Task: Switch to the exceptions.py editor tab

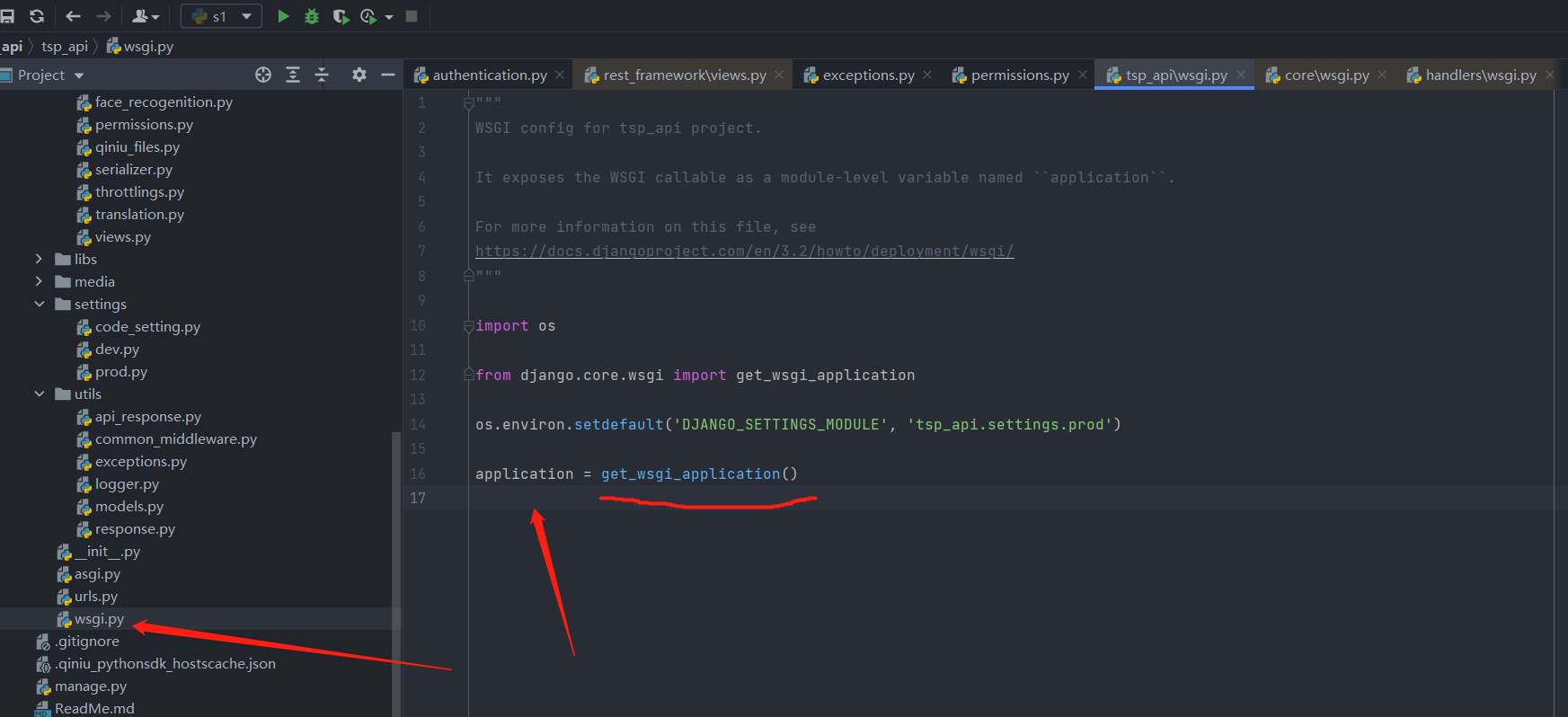Action: (x=868, y=75)
